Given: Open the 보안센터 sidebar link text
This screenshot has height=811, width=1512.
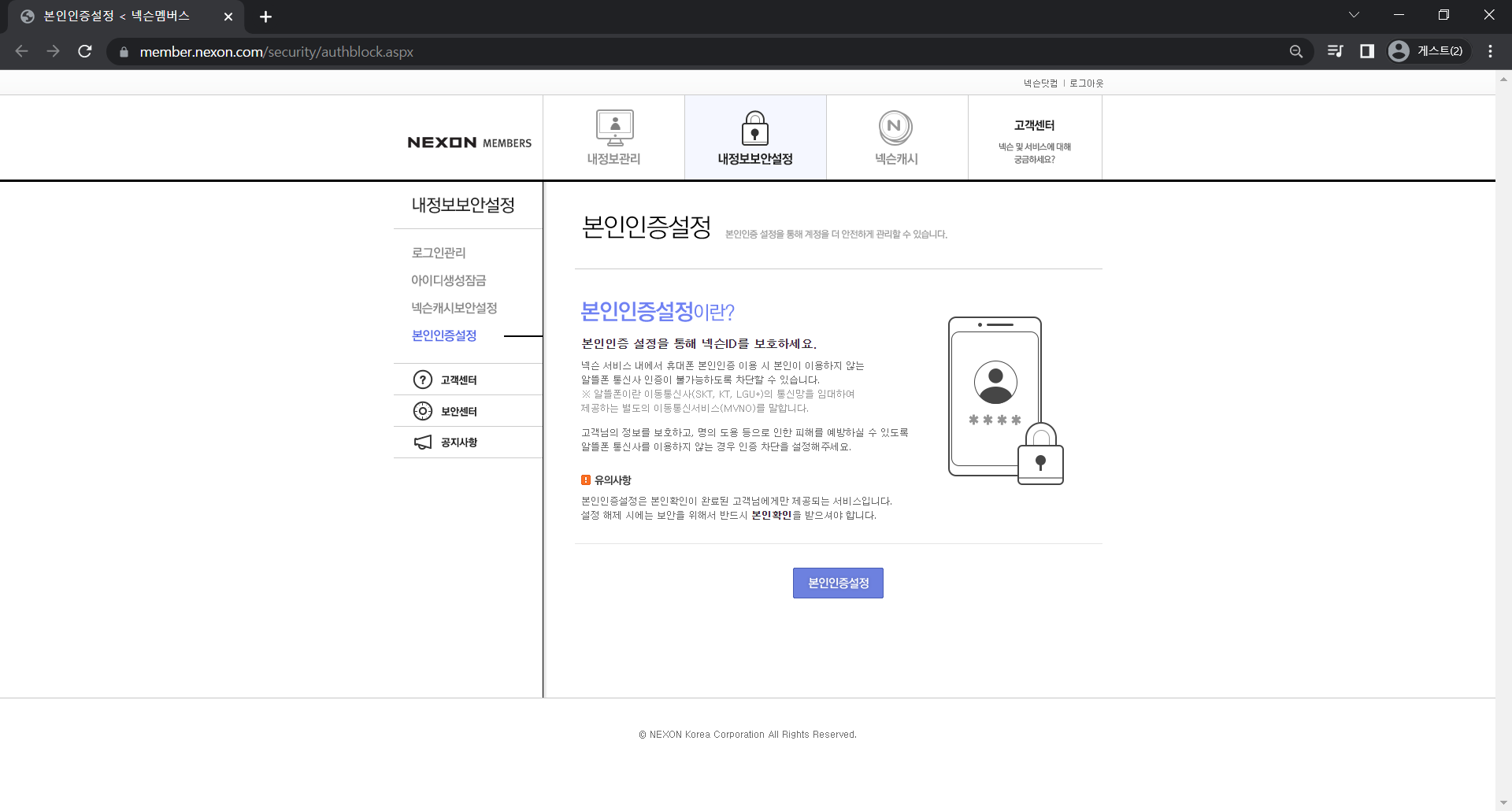Looking at the screenshot, I should 459,411.
